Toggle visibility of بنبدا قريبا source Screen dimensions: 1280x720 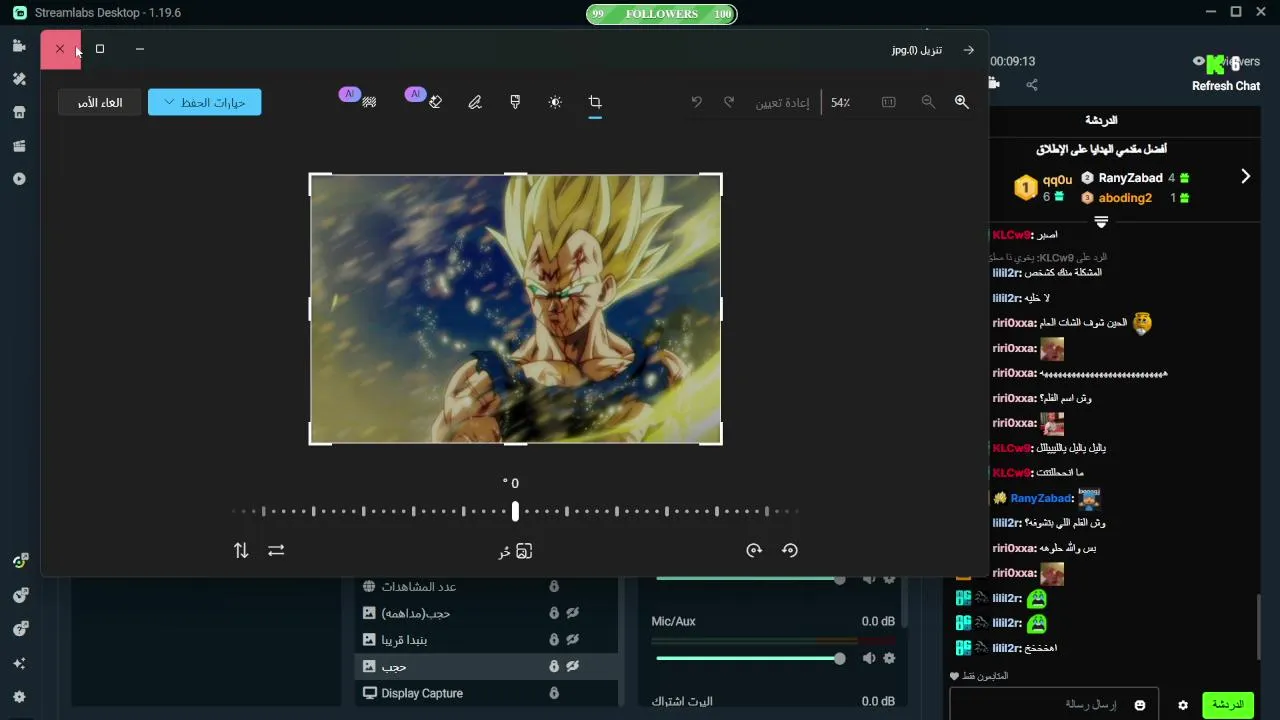(573, 640)
